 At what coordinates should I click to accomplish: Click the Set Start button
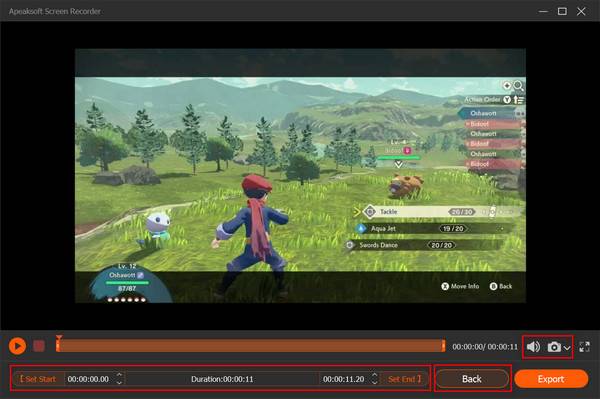coord(38,379)
